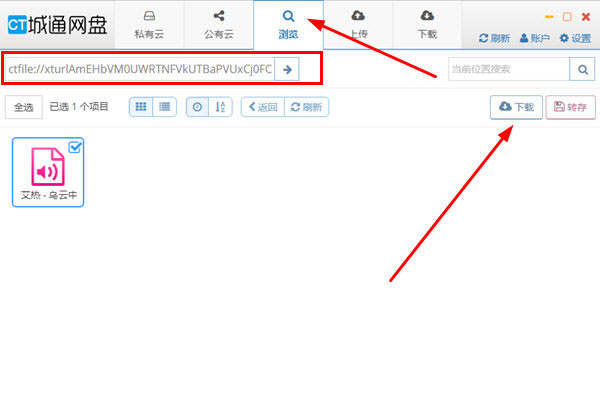This screenshot has height=403, width=600.
Task: Minimize the 城通网盘 window
Action: (x=549, y=17)
